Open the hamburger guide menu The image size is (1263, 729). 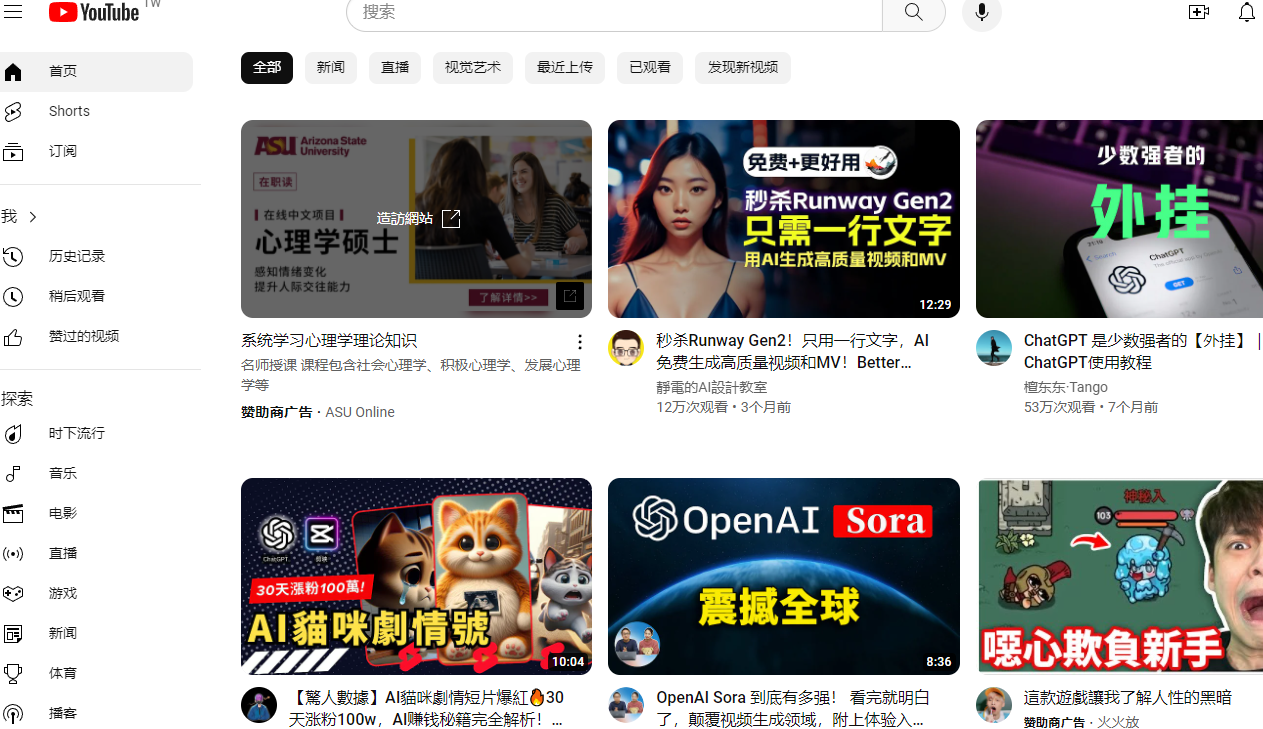12,12
